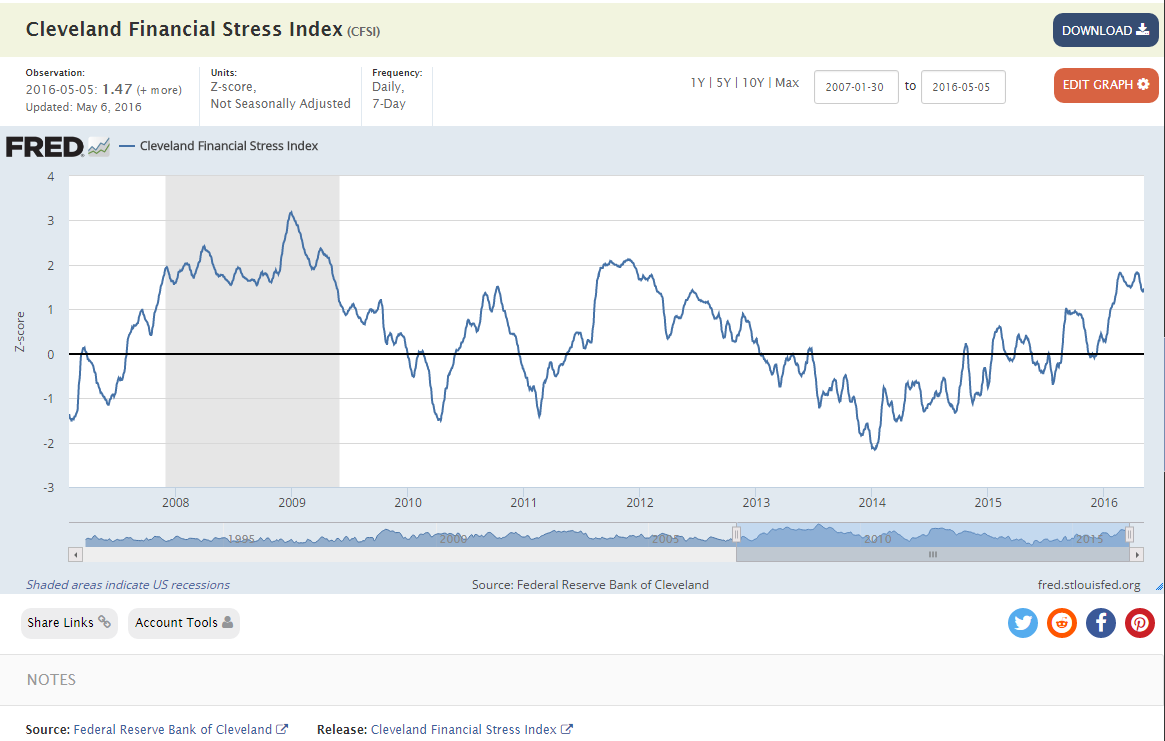Viewport: 1165px width, 741px height.
Task: Click the 'Shaded areas indicate US recessions' note
Action: tap(128, 585)
